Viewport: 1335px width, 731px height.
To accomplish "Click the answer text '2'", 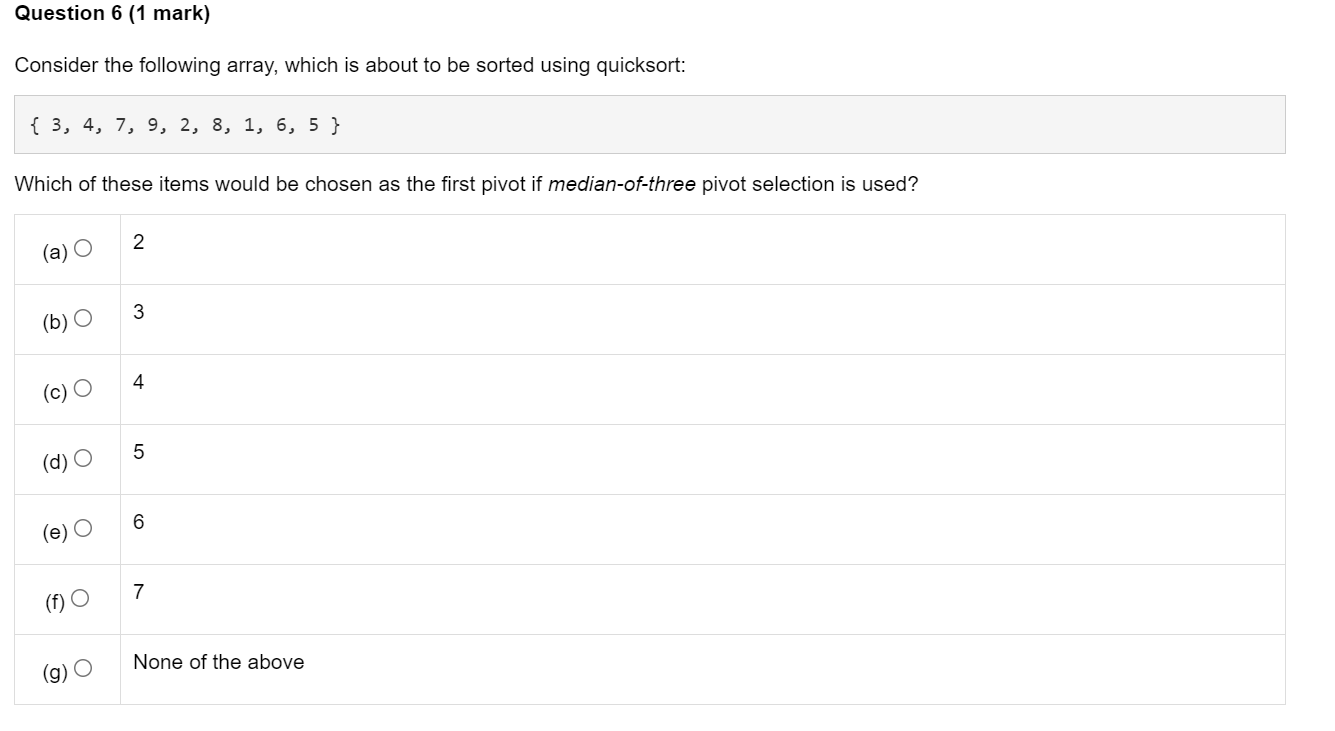I will pyautogui.click(x=138, y=242).
